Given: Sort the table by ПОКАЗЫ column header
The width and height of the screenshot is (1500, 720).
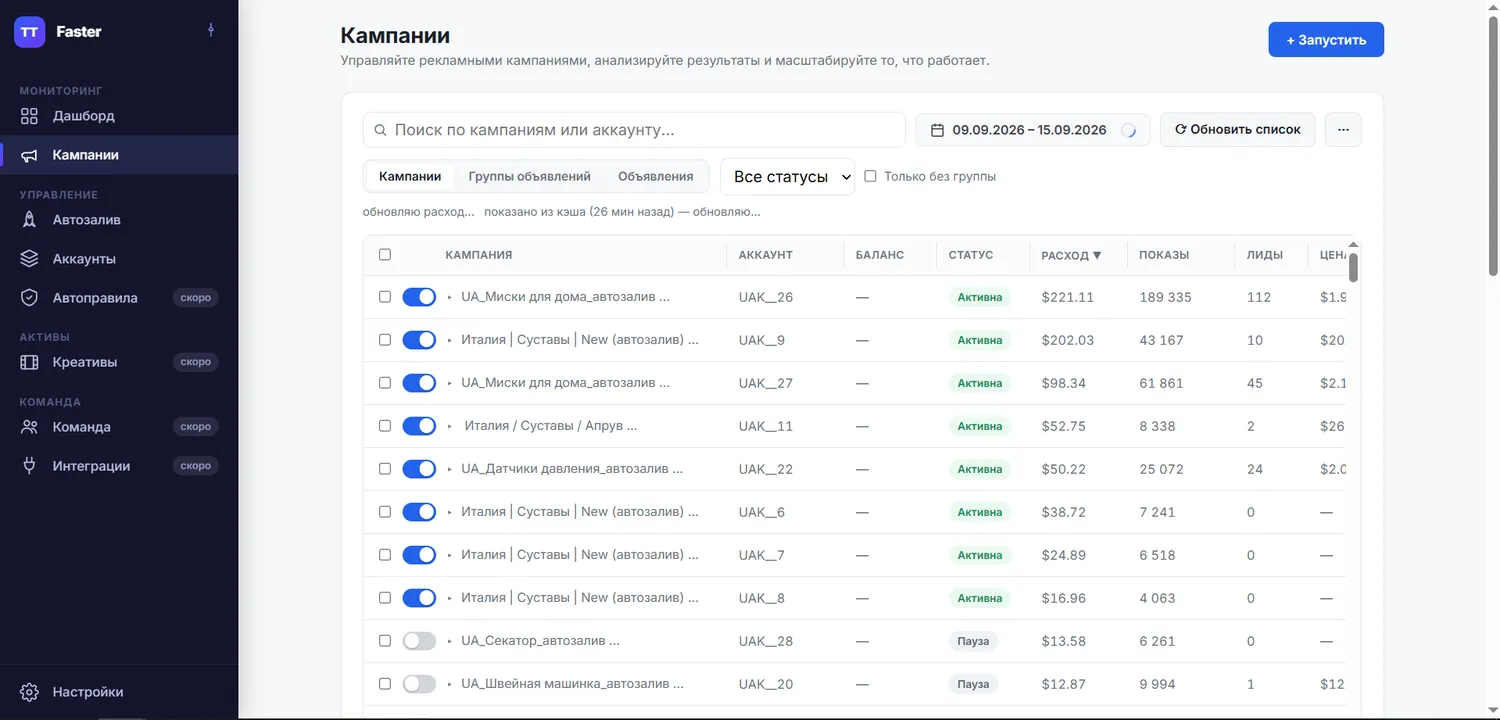Looking at the screenshot, I should (x=1164, y=255).
